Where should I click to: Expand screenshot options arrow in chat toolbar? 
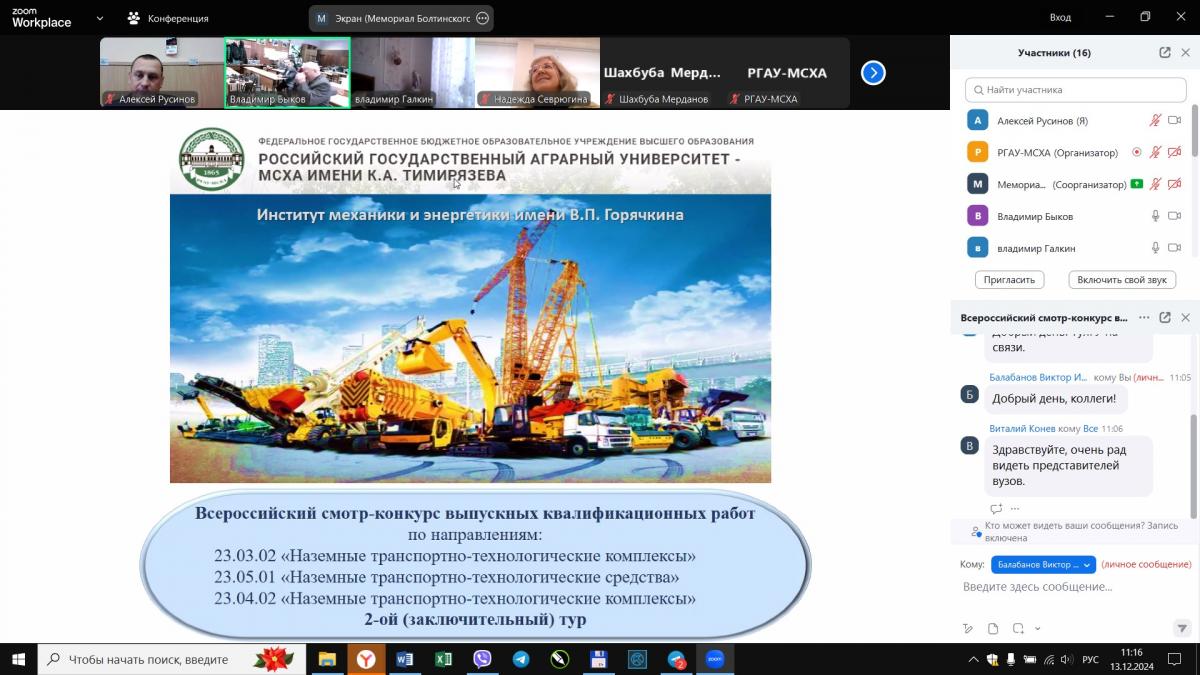coord(1038,629)
